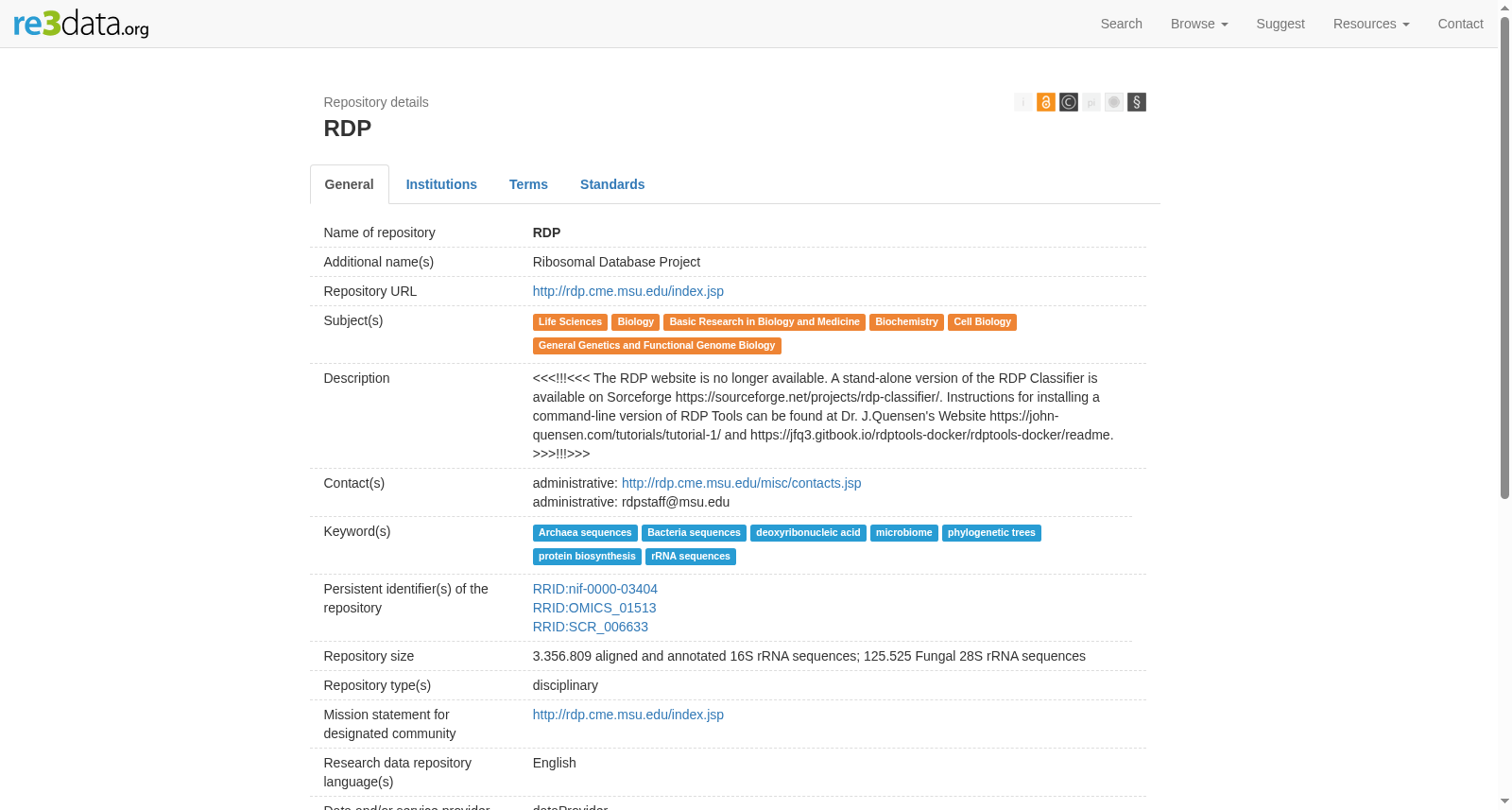Click the section sign policy badge icon
Screen dimensions: 1512x810
click(1137, 102)
